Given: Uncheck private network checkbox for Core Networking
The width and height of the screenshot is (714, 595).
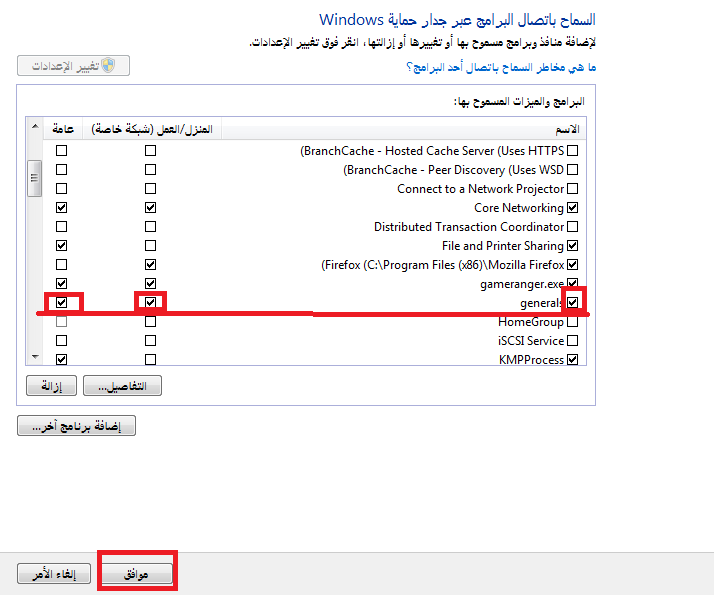Looking at the screenshot, I should [x=150, y=208].
